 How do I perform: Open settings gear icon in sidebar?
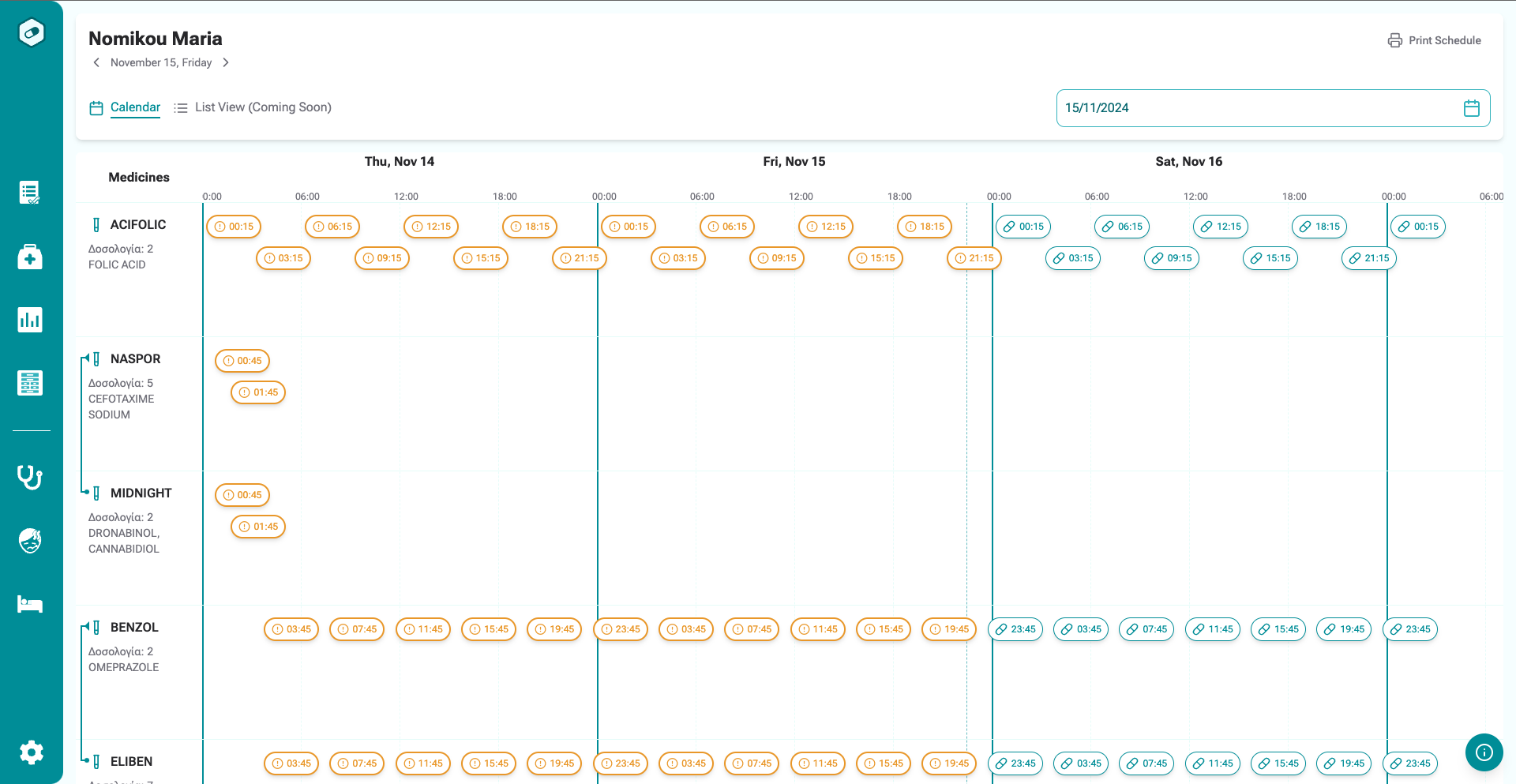coord(32,752)
